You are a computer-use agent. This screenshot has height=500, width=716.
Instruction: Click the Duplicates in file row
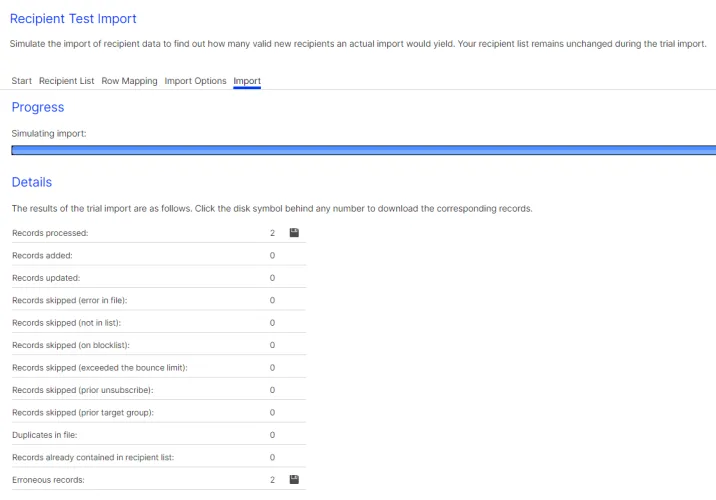click(x=159, y=435)
